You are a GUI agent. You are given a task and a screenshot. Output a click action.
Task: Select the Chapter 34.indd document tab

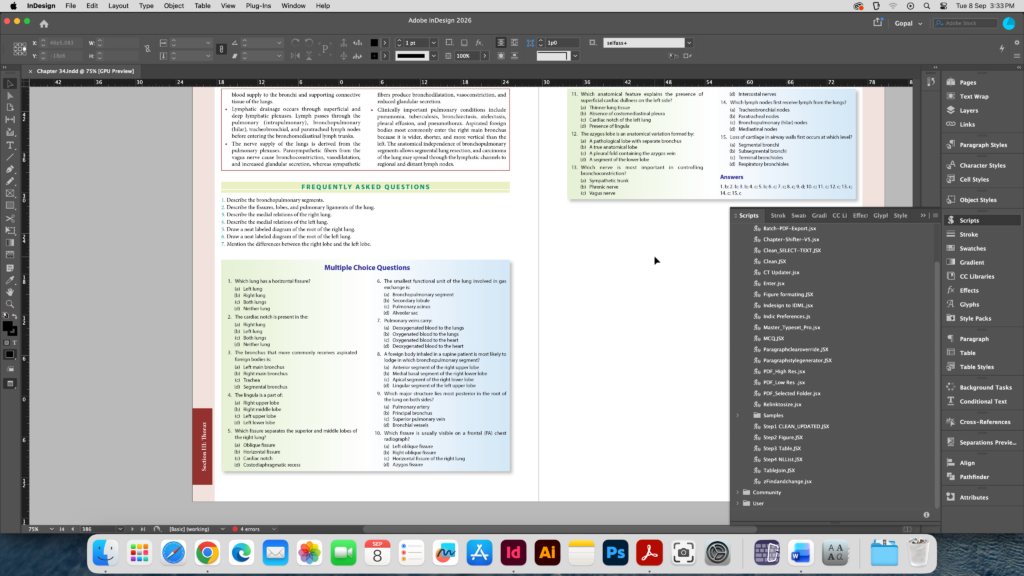point(85,71)
